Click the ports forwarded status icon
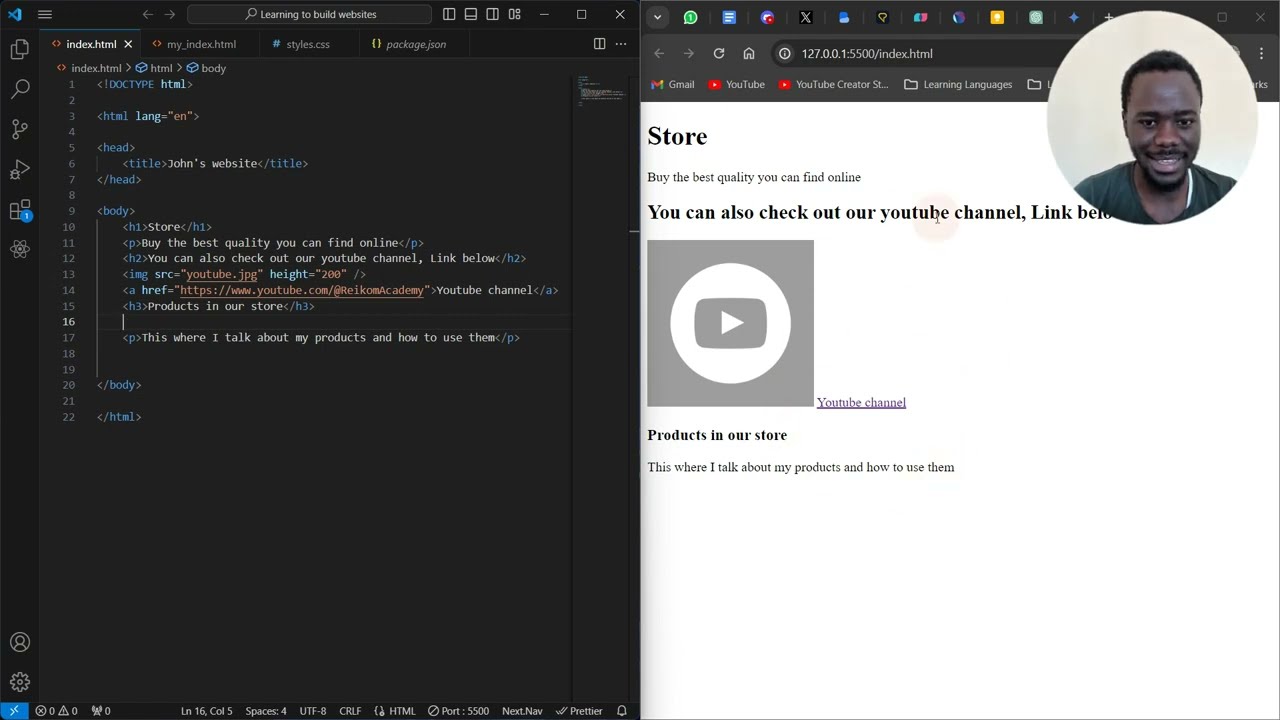 tap(101, 711)
